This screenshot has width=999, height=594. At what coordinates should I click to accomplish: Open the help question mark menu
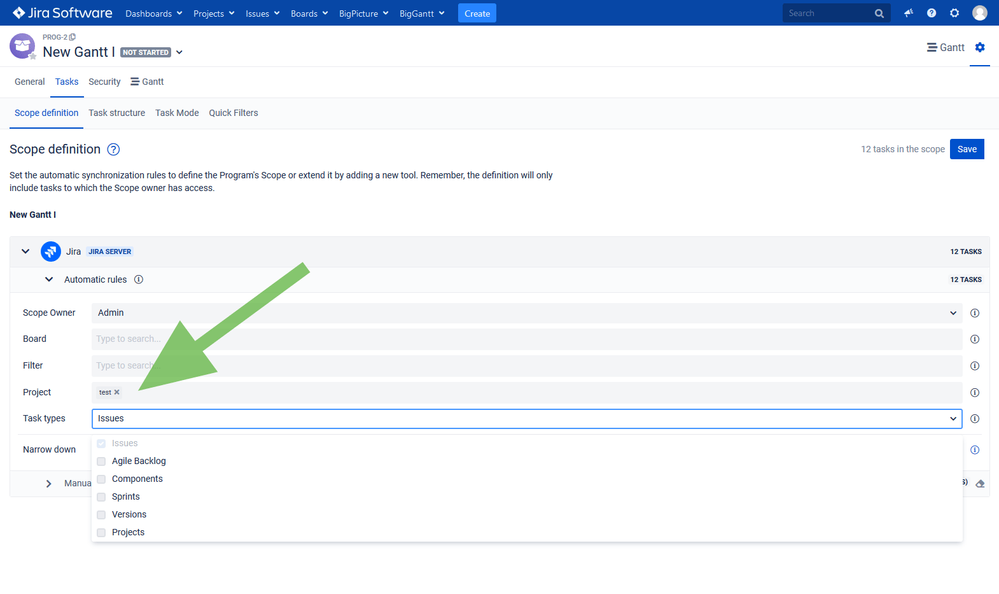(931, 13)
